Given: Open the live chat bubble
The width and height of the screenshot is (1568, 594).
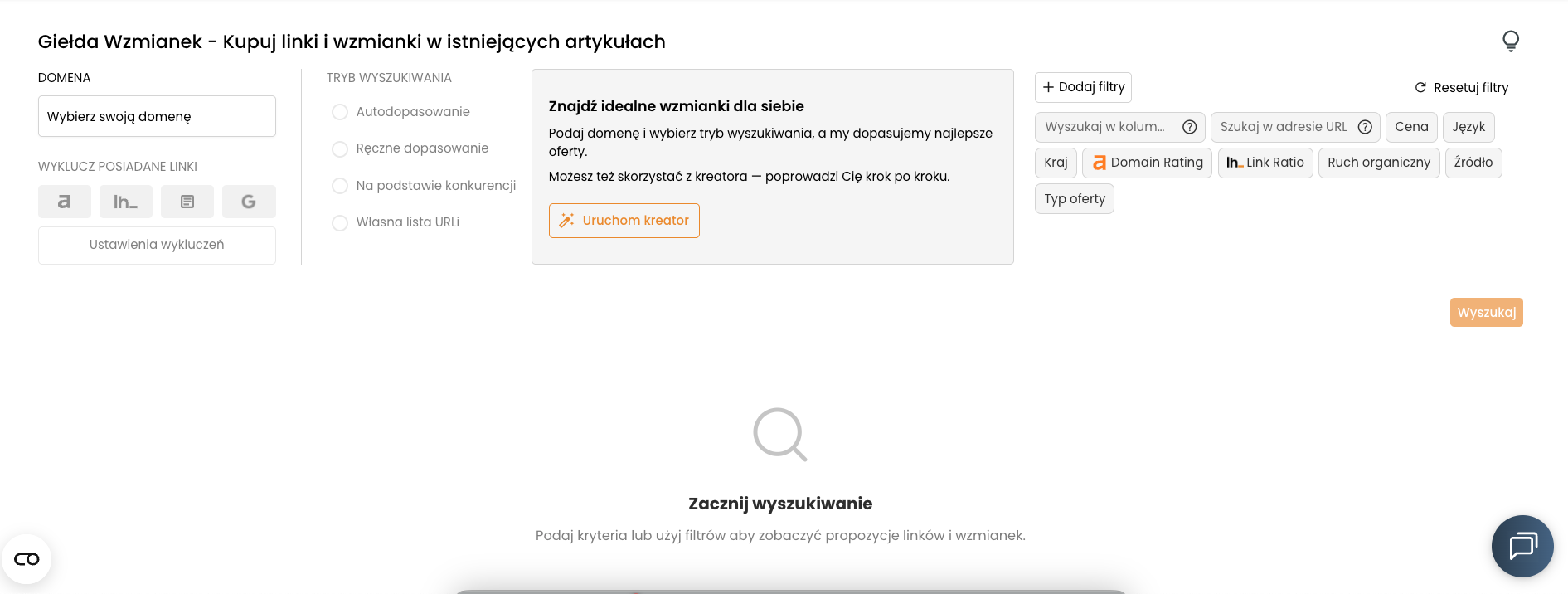Looking at the screenshot, I should [x=1522, y=546].
